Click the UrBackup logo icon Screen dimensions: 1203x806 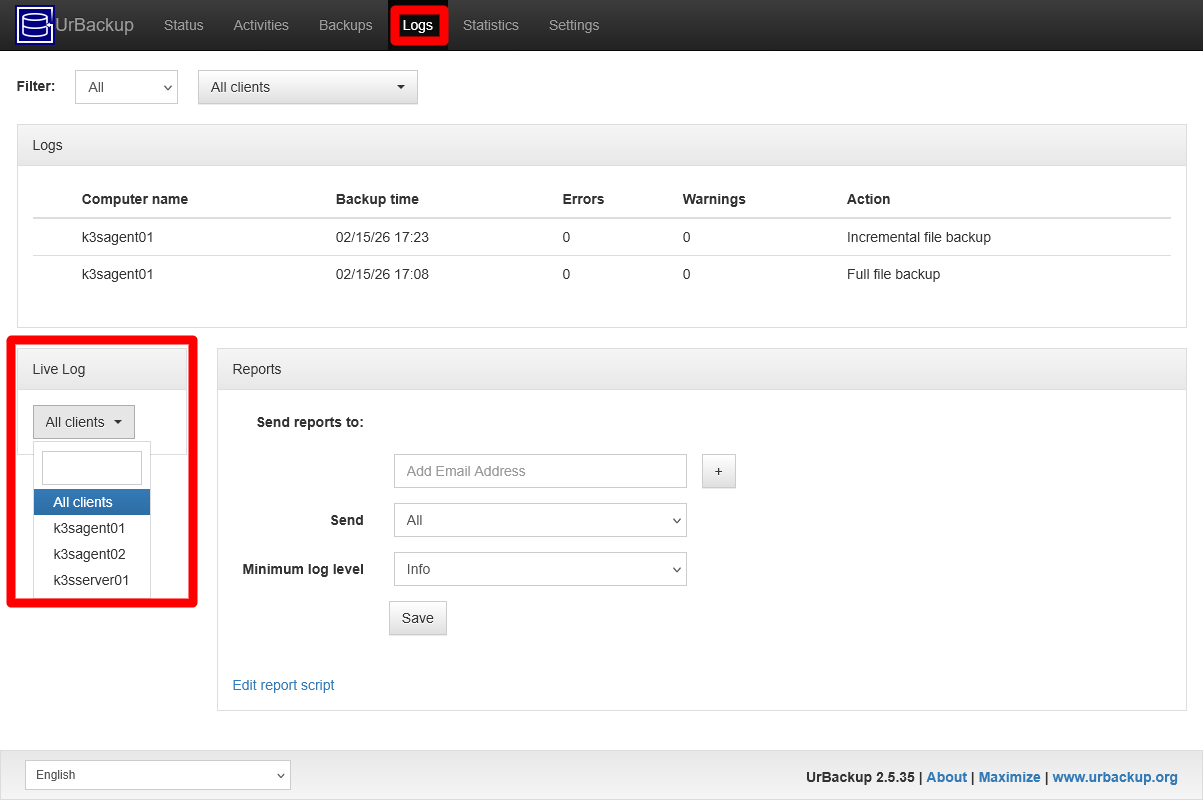[x=34, y=24]
